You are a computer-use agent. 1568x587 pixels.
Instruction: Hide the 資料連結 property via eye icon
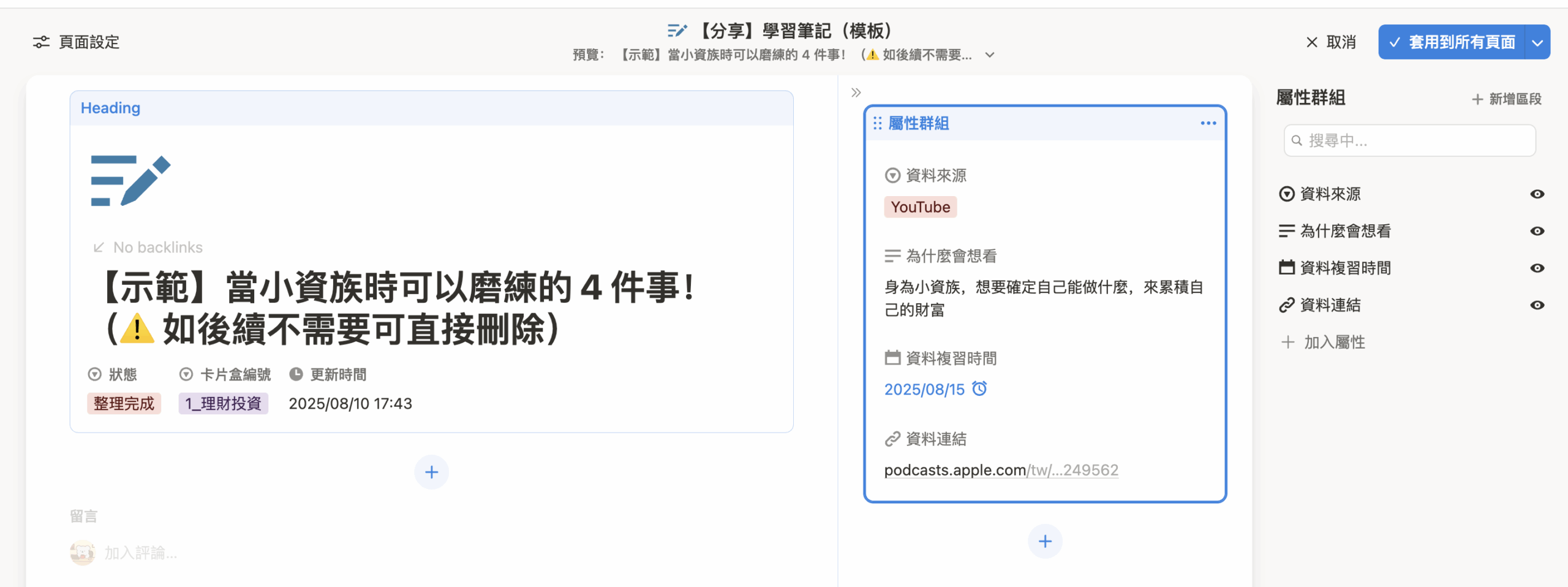[x=1537, y=305]
